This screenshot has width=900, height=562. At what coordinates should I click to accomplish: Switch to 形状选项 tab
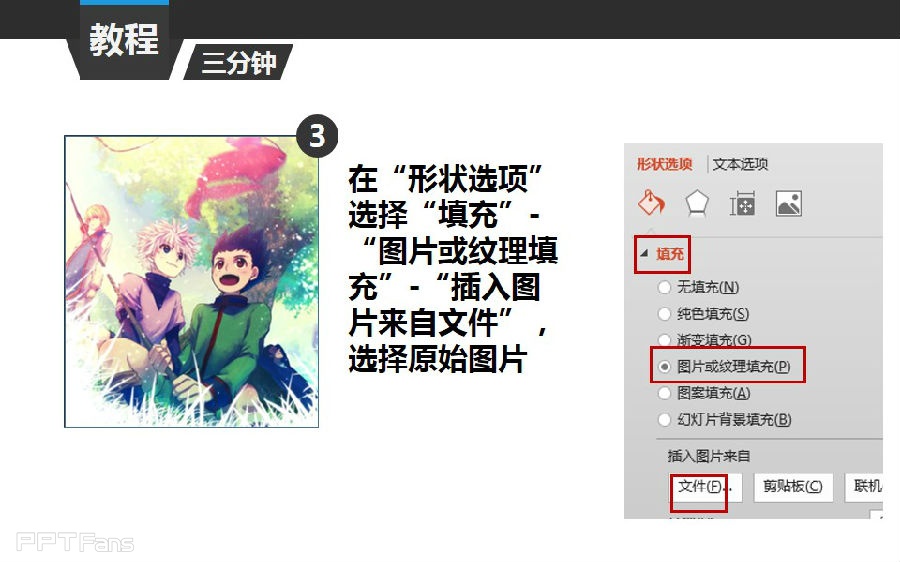665,164
